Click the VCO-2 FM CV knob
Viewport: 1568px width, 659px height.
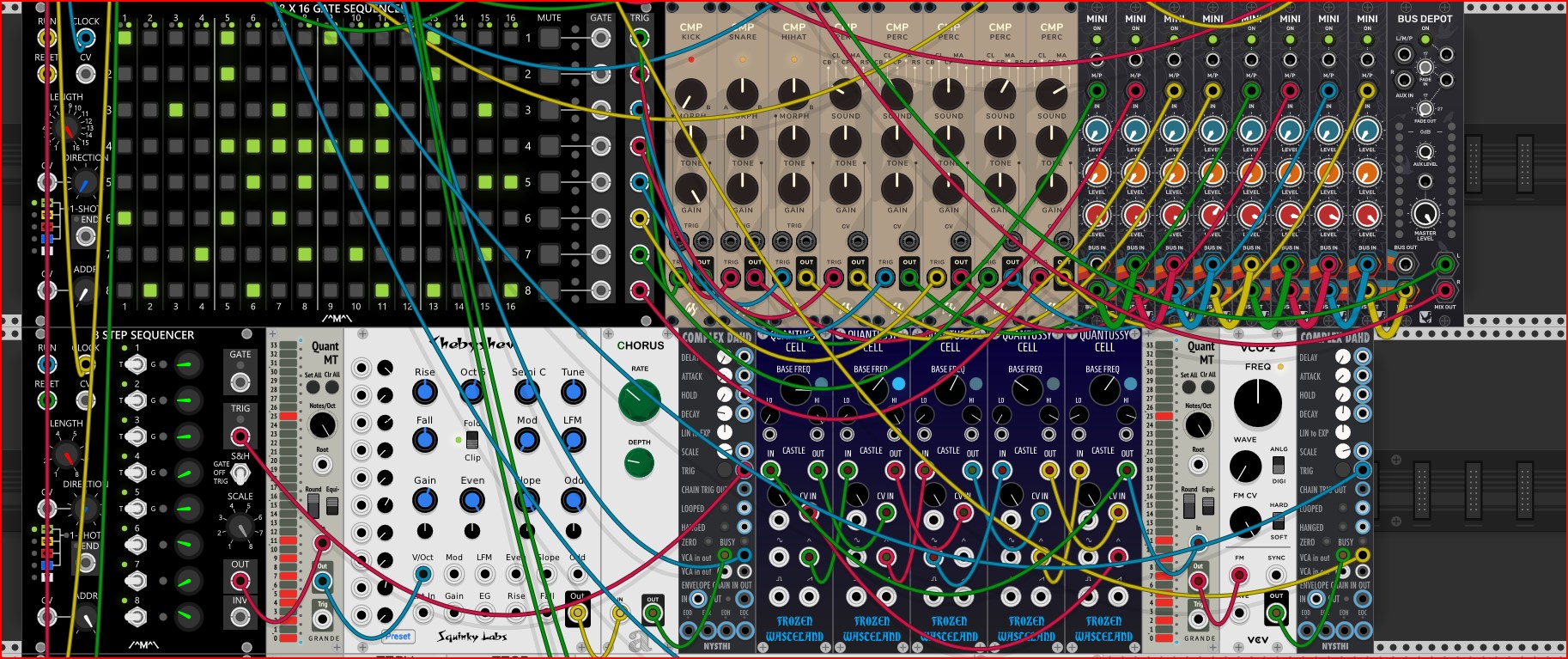(1245, 522)
